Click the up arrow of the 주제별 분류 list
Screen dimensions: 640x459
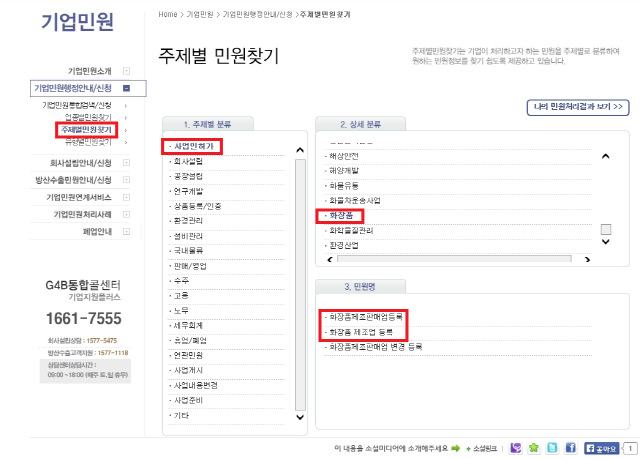click(300, 150)
